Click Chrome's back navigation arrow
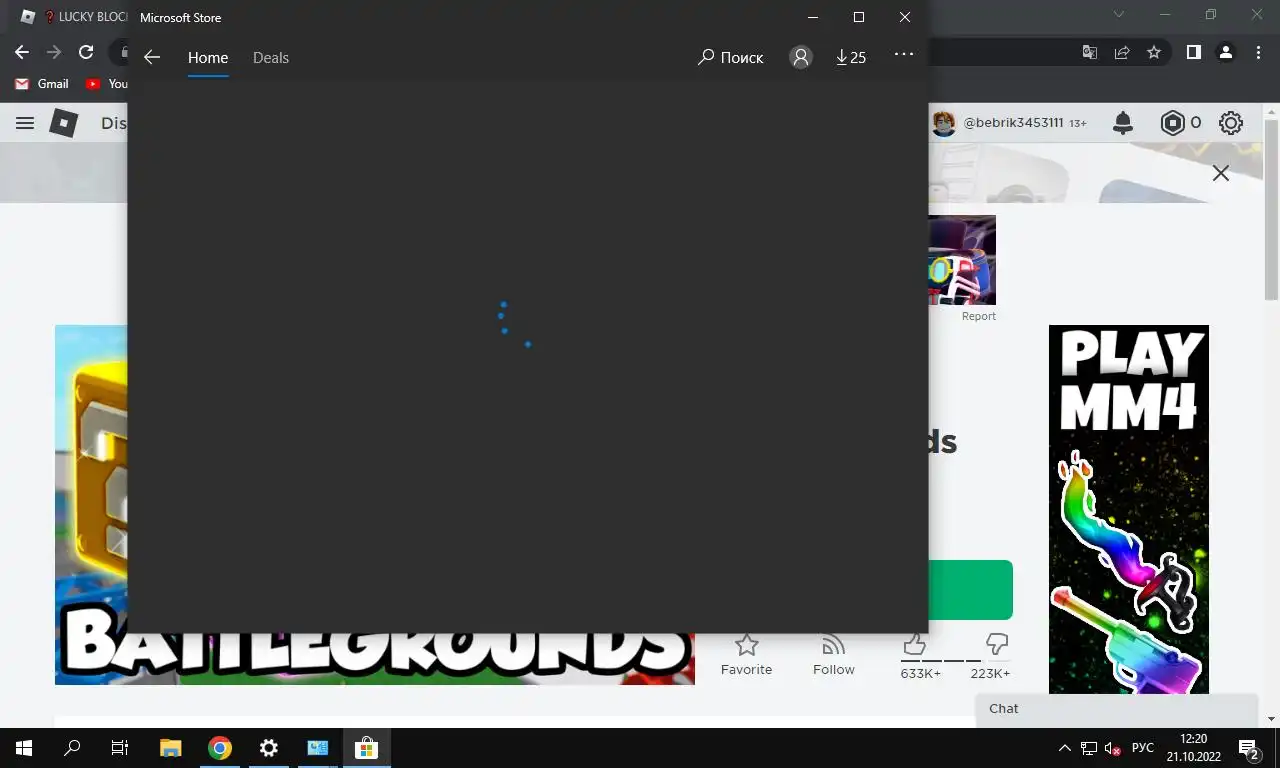The image size is (1280, 768). click(x=22, y=52)
